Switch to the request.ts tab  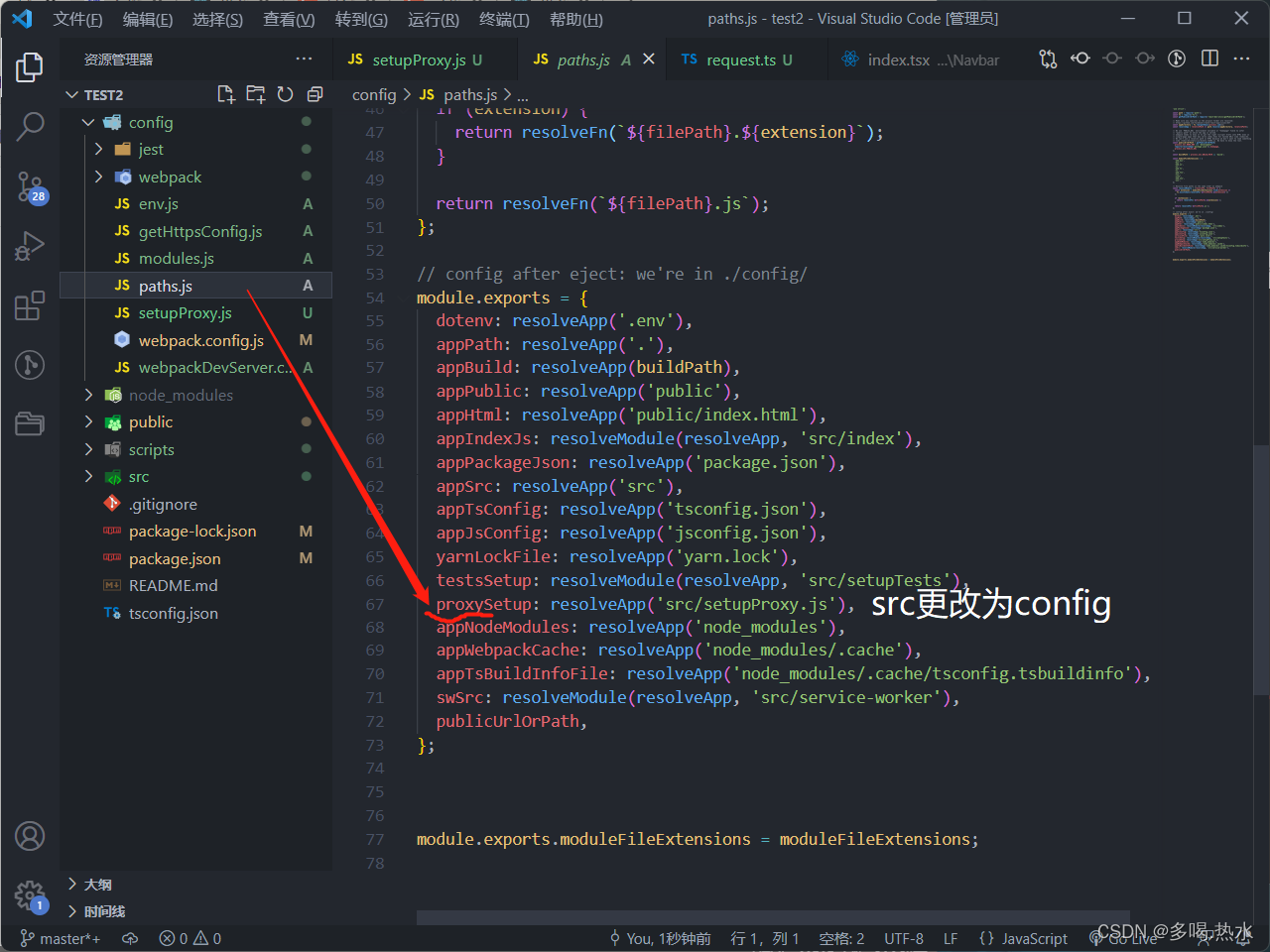pos(748,59)
